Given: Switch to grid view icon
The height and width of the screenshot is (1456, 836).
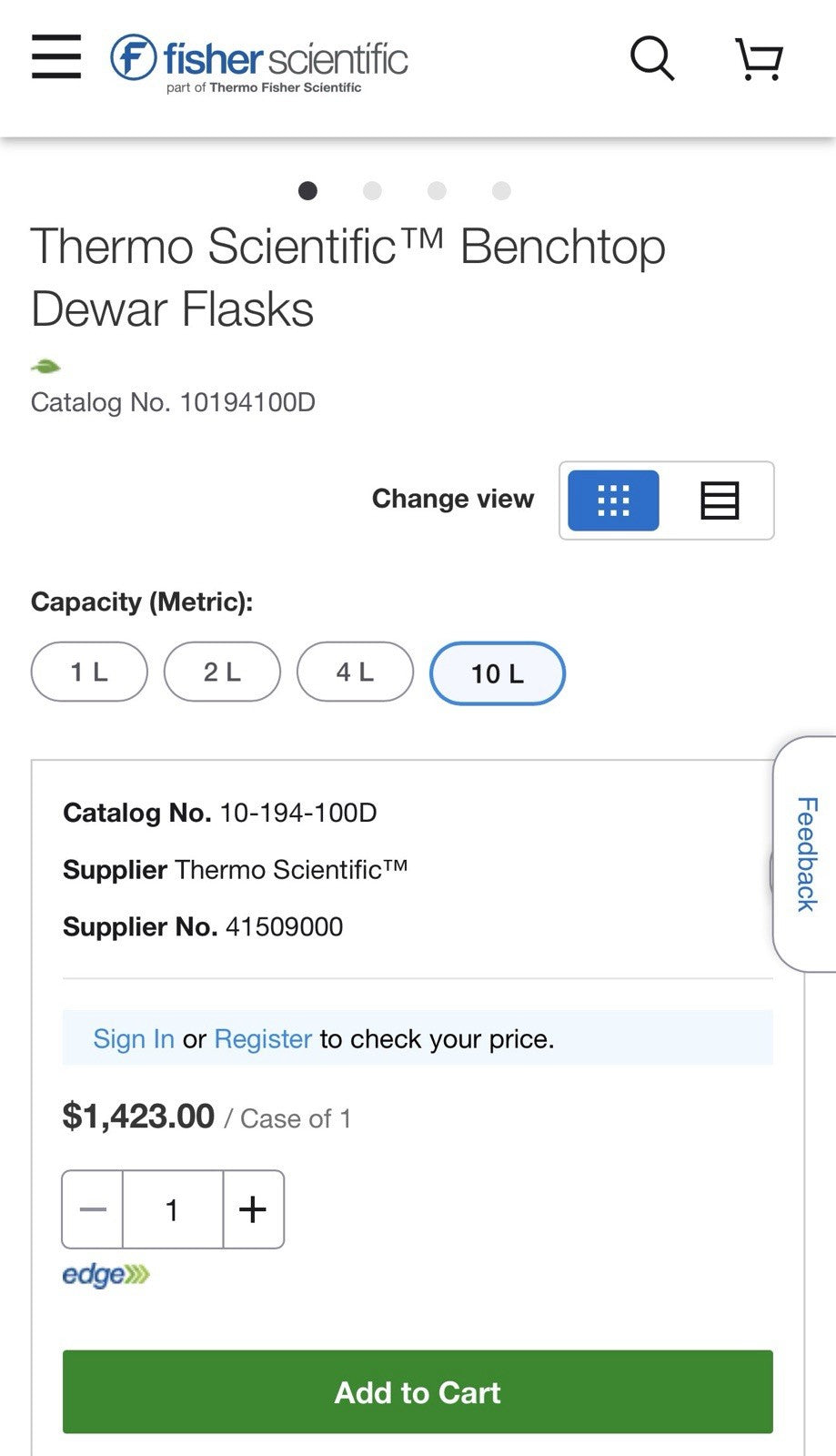Looking at the screenshot, I should coord(613,500).
